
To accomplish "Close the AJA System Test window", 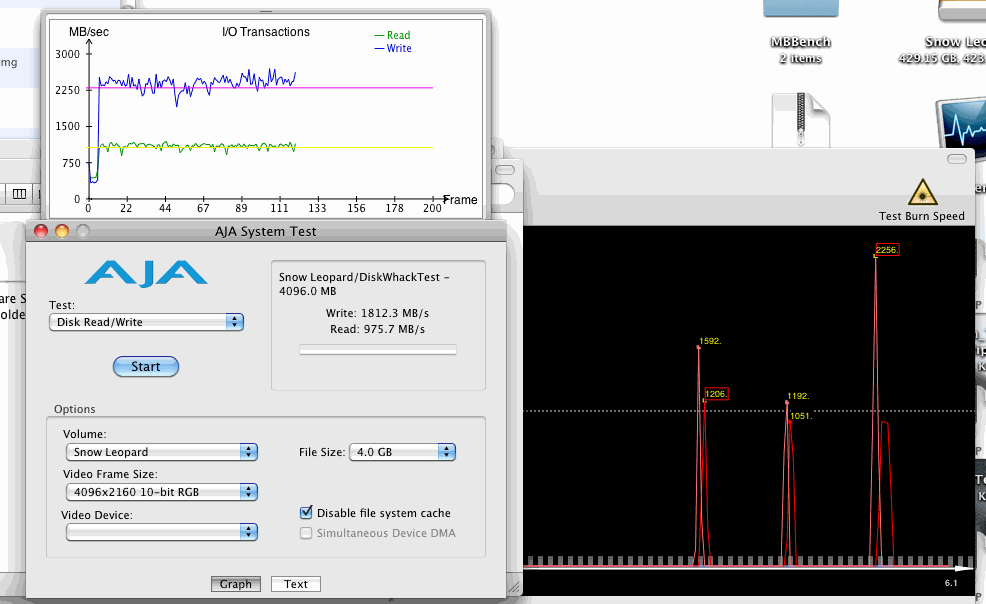I will [x=41, y=231].
